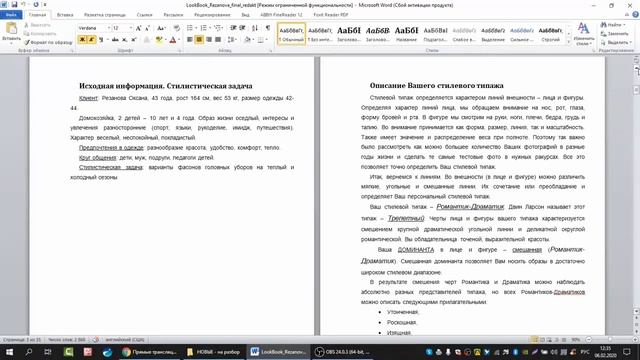The image size is (640, 360).
Task: Apply red font color
Action: click(173, 40)
